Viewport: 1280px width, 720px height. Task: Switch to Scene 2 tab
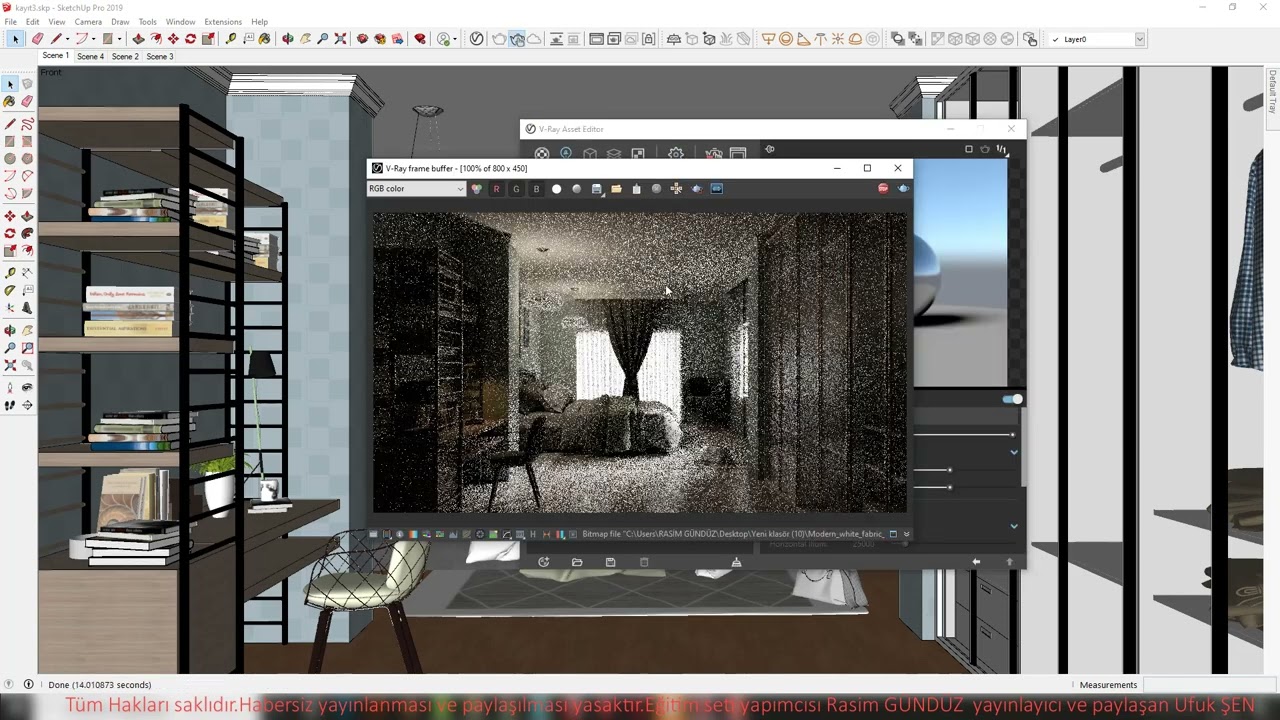125,56
